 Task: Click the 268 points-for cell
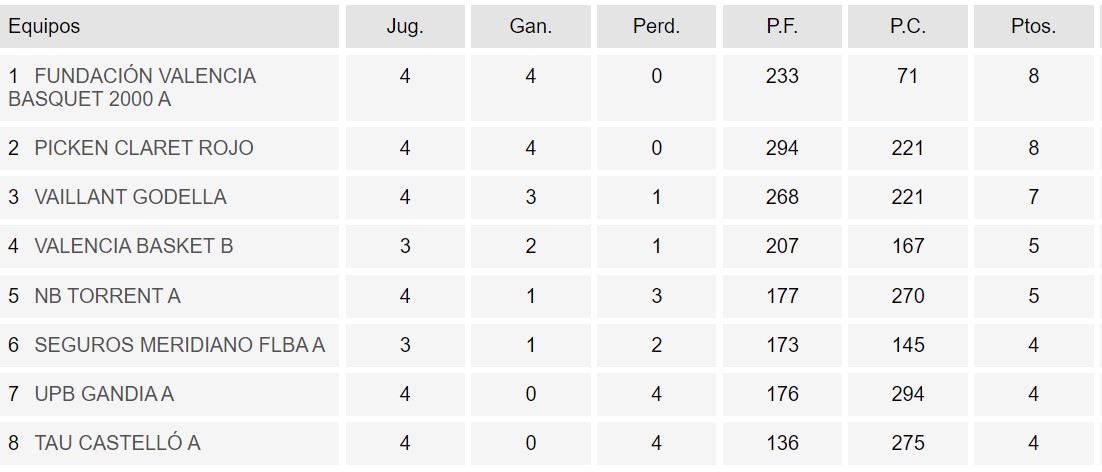782,197
